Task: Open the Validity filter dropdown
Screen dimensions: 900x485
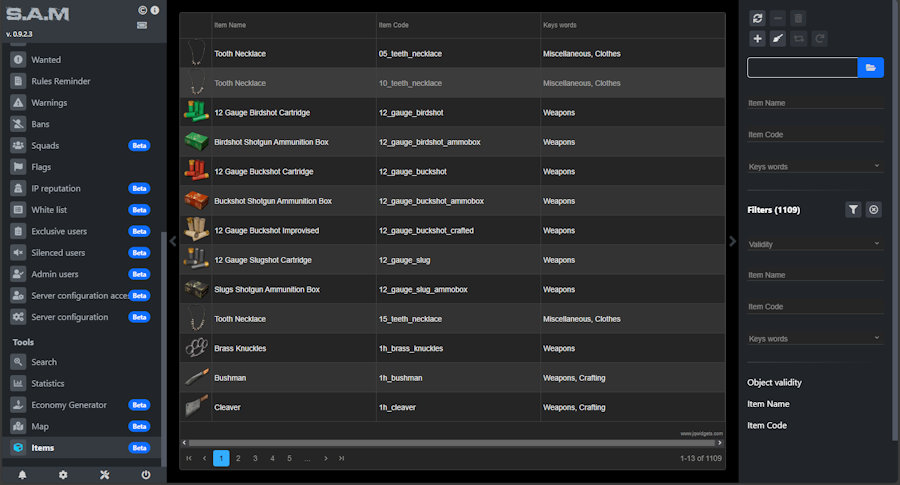Action: pyautogui.click(x=815, y=243)
